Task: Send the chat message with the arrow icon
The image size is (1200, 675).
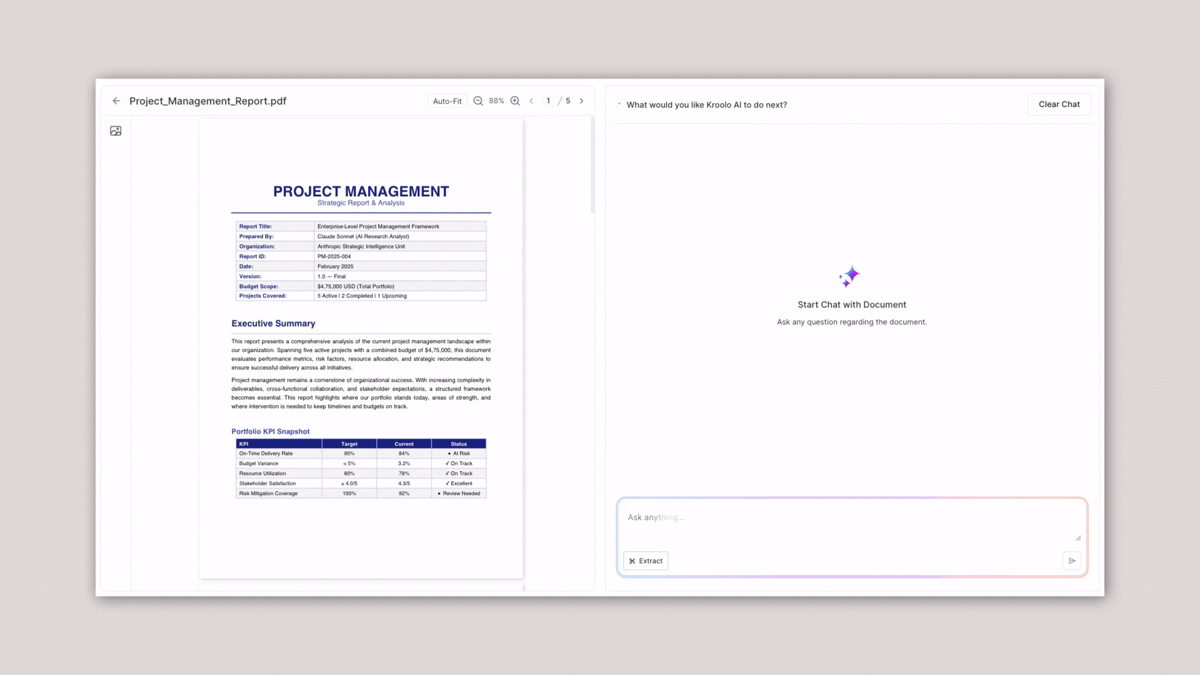Action: (1071, 561)
